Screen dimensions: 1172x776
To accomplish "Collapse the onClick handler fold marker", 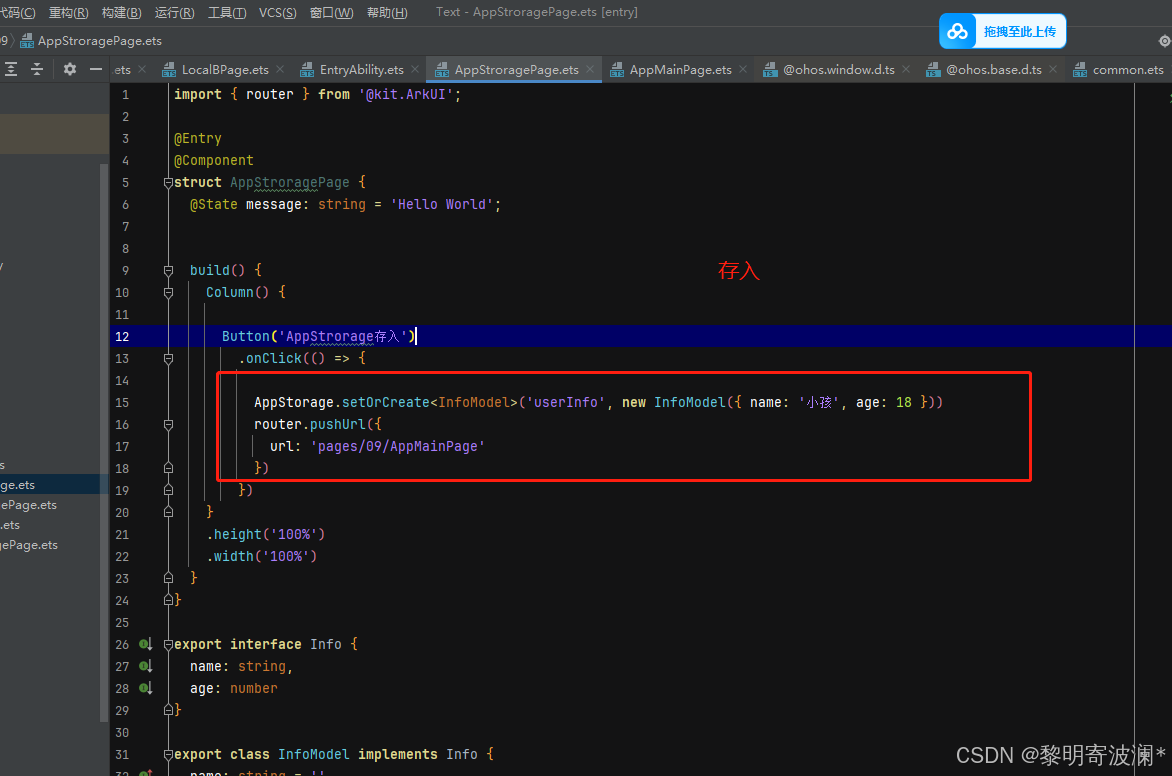I will point(168,359).
